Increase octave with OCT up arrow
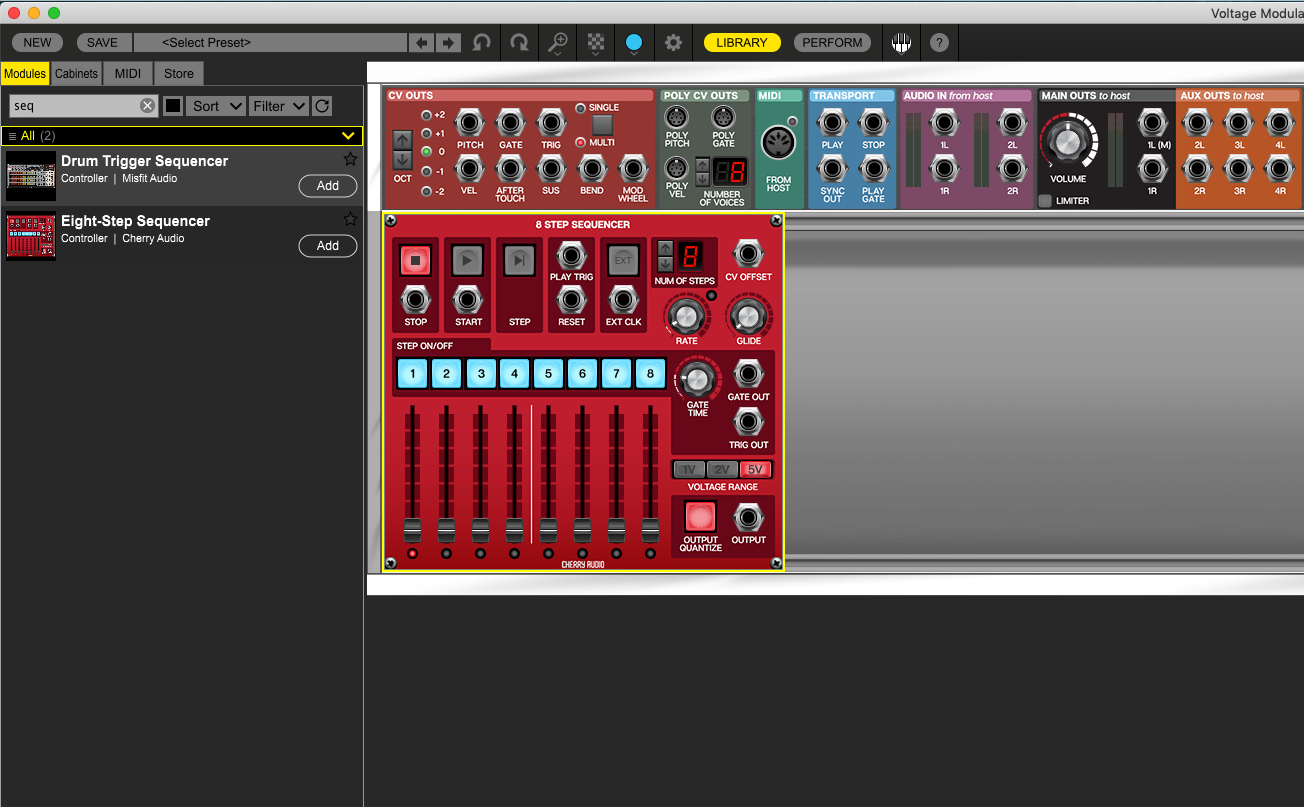The image size is (1304, 807). (402, 140)
